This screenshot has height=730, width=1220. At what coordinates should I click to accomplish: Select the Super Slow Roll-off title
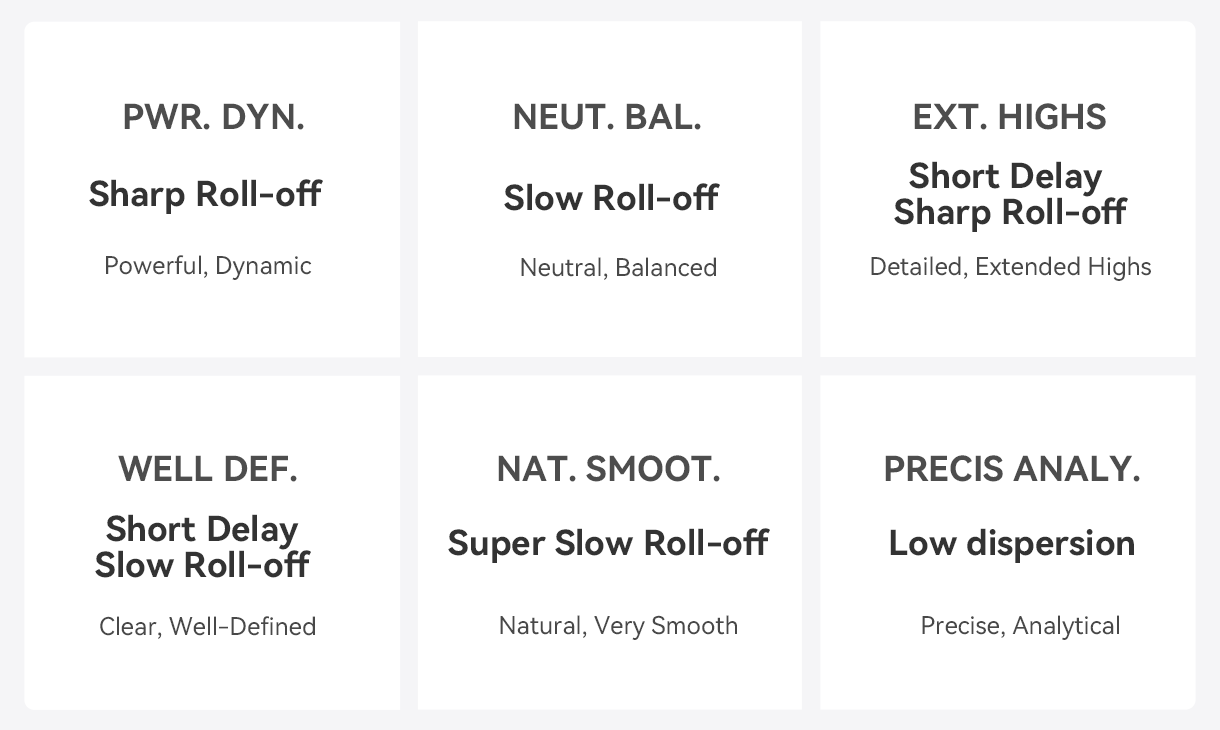click(x=608, y=543)
